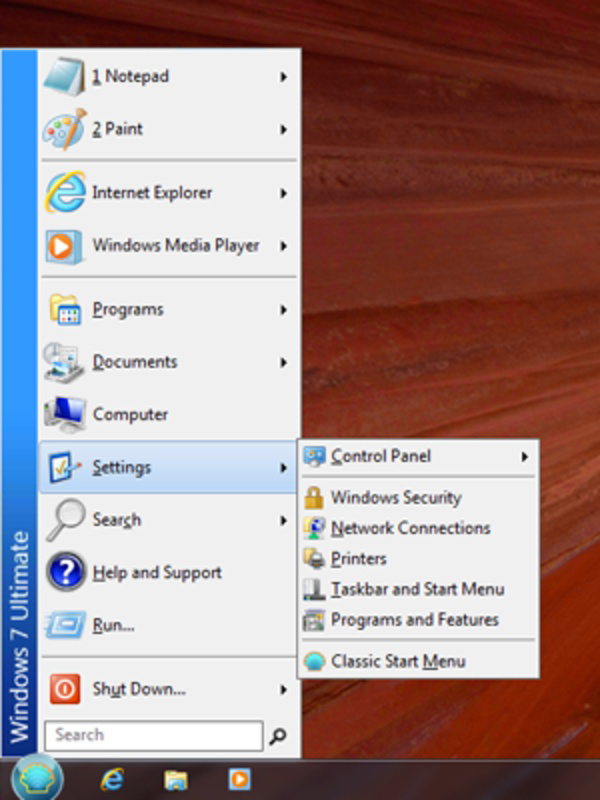The width and height of the screenshot is (600, 800).
Task: Open Windows Security from submenu
Action: pyautogui.click(x=418, y=497)
